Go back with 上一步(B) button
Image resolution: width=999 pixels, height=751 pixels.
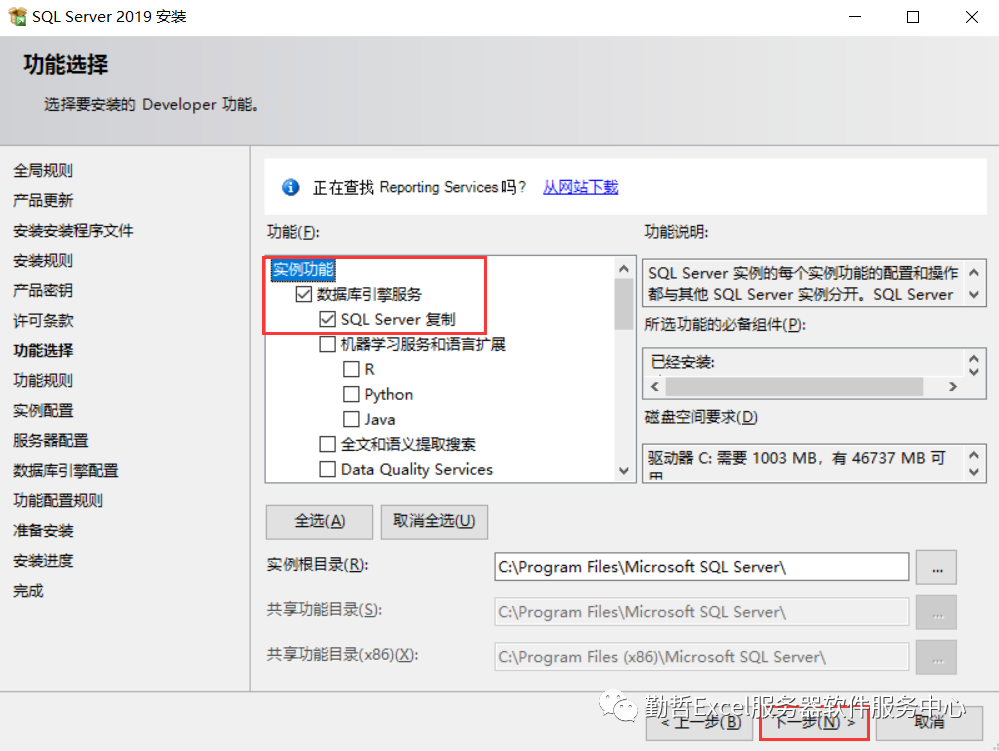(x=701, y=722)
